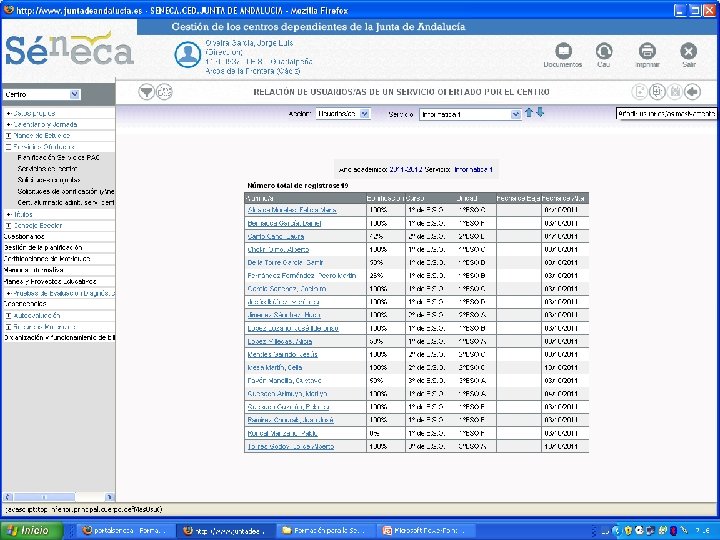Open Cert. alumnado admit. submenu item
This screenshot has height=540, width=720.
(x=66, y=202)
